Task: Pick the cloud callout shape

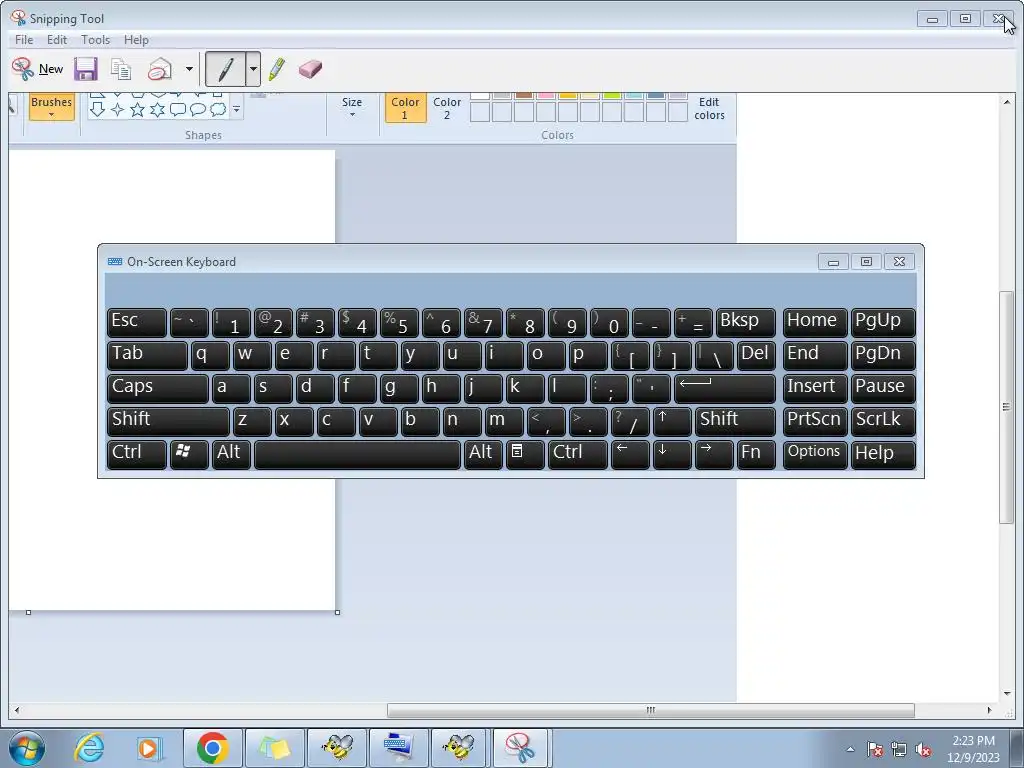Action: click(x=218, y=109)
